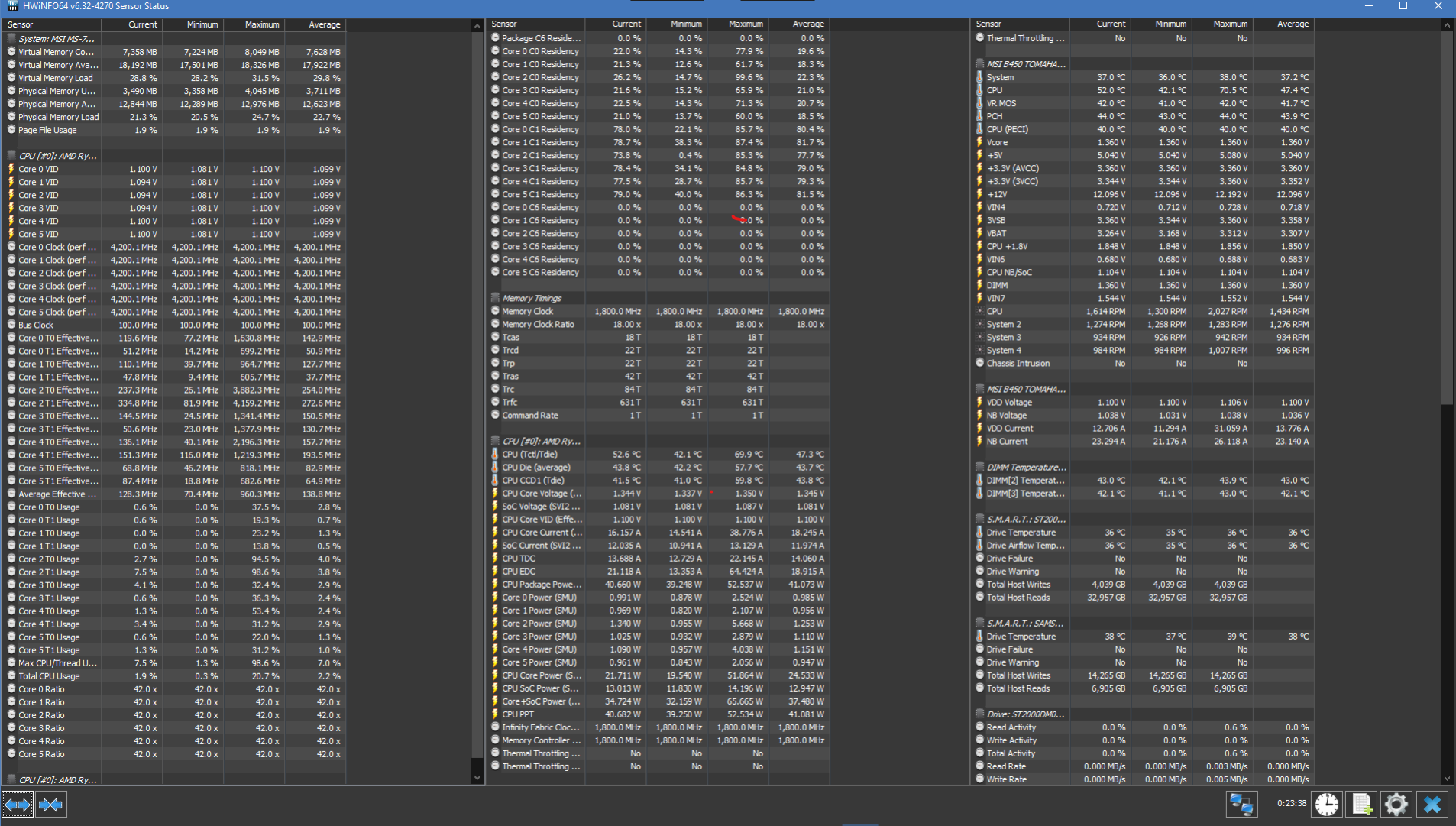Click the circle icon beside Total CPU Usage
Viewport: 1456px width, 826px height.
[11, 675]
